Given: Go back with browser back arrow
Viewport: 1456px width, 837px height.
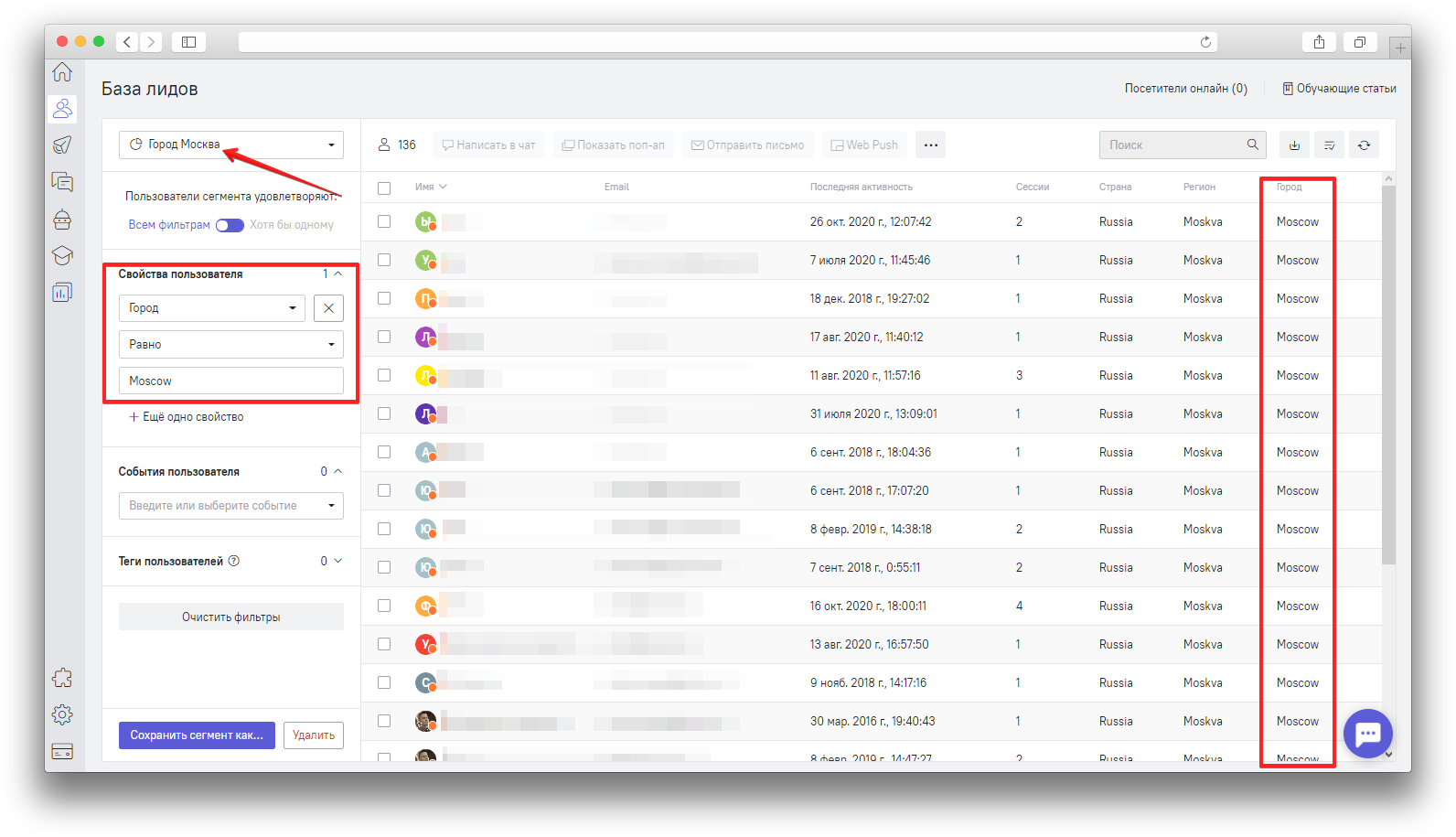Looking at the screenshot, I should pyautogui.click(x=127, y=42).
